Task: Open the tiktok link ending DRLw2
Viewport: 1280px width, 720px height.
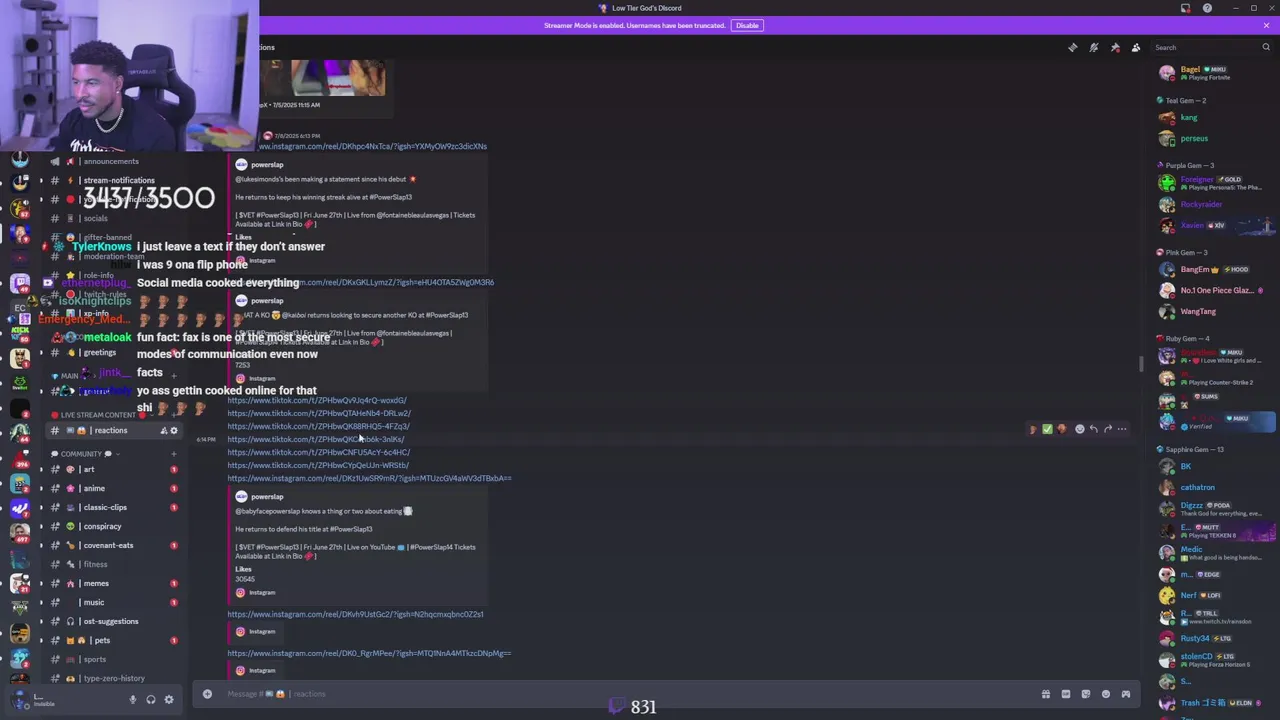Action: pyautogui.click(x=319, y=413)
